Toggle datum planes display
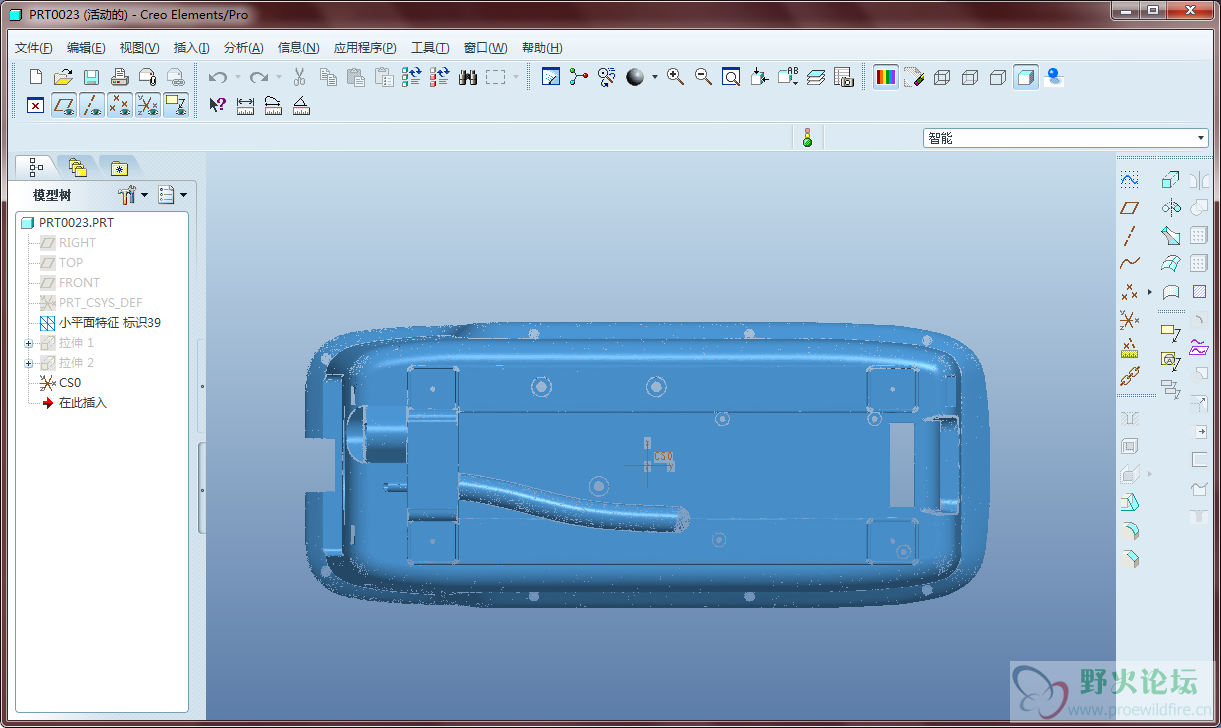 click(x=64, y=105)
